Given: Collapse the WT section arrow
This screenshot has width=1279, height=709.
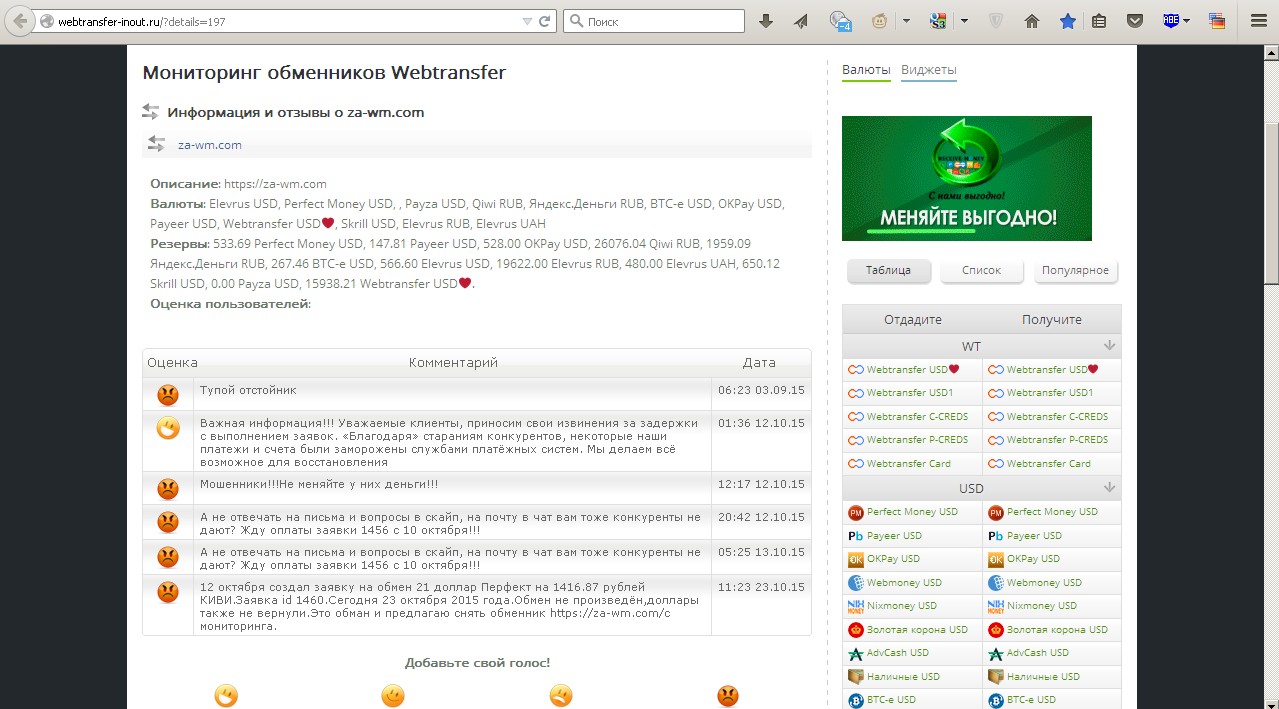Looking at the screenshot, I should 1109,346.
